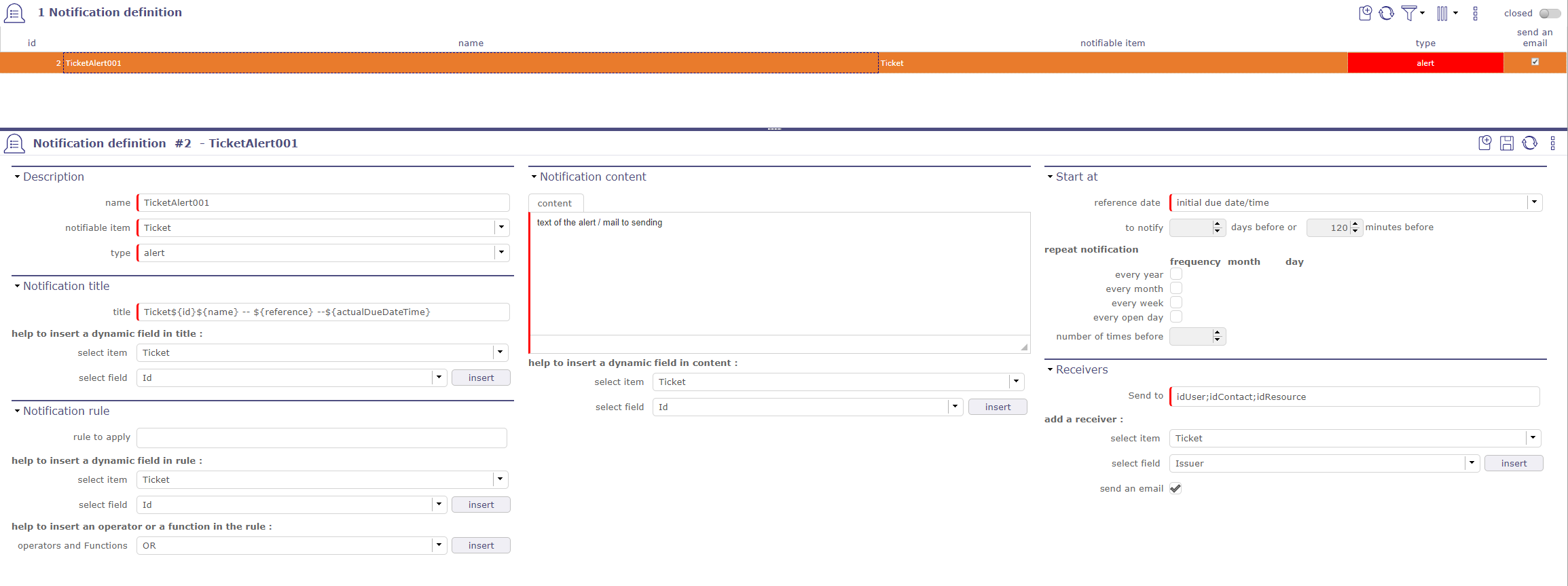This screenshot has height=586, width=1568.
Task: Open the notifiable item dropdown in Description
Action: coord(502,227)
